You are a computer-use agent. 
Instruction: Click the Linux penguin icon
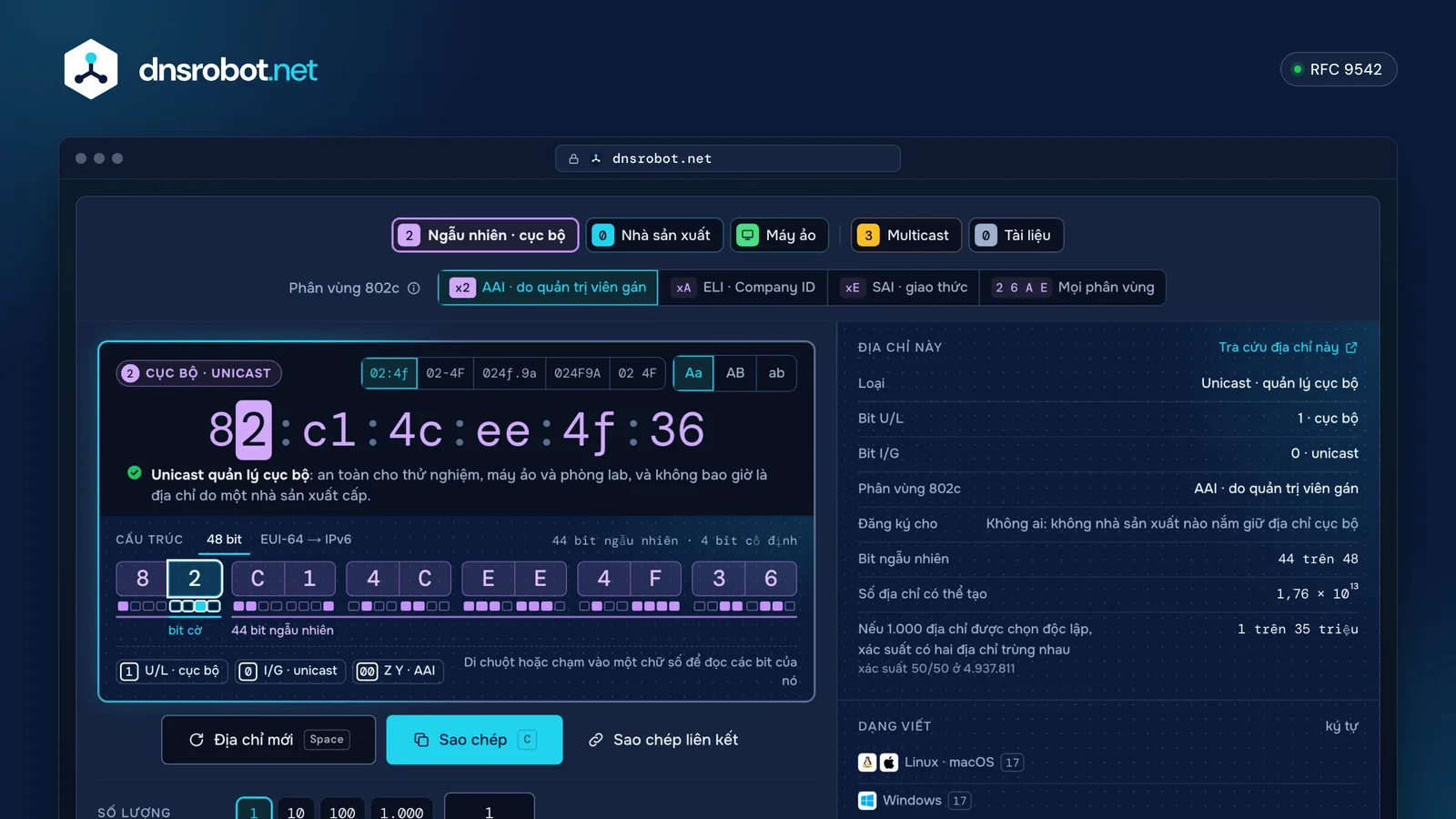[x=867, y=763]
